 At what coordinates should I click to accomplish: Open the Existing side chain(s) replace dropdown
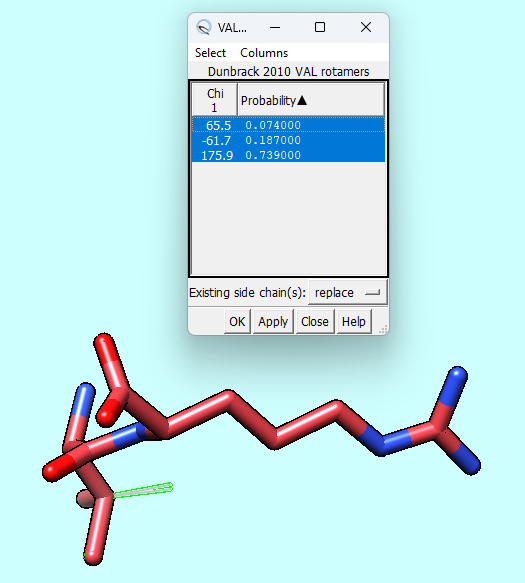[x=348, y=293]
